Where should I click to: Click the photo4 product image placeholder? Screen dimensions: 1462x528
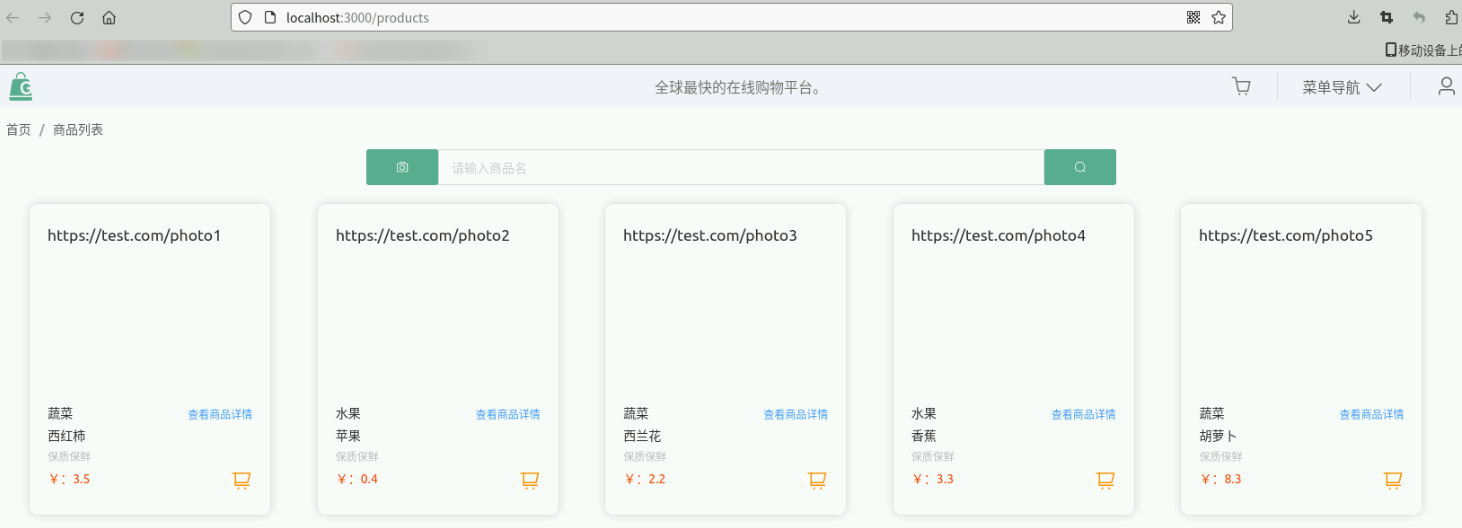(998, 236)
